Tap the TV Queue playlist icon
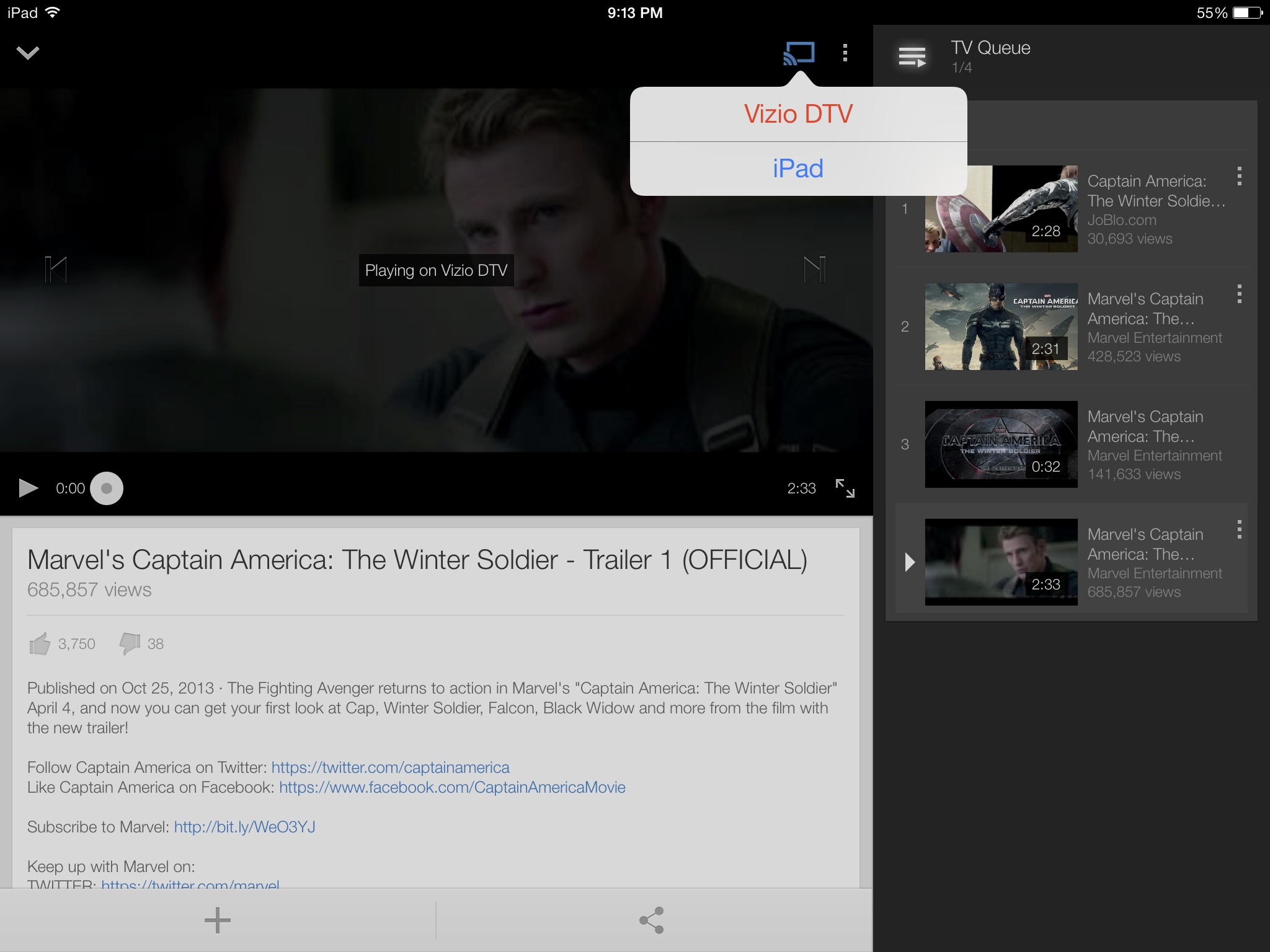 coord(912,57)
